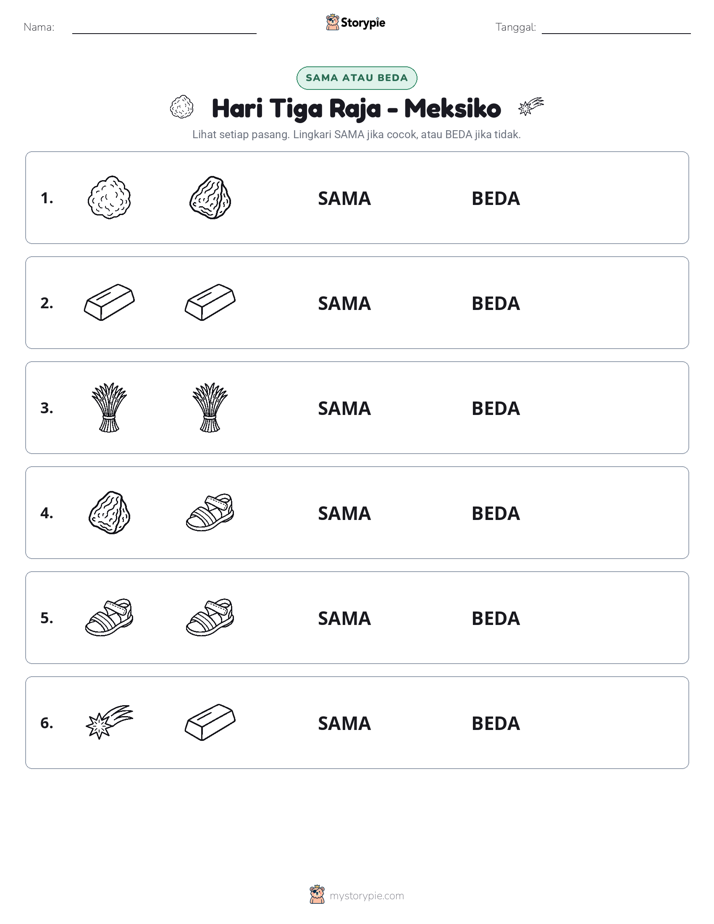This screenshot has width=714, height=924.
Task: Click the first sandal icon in row 5
Action: (x=109, y=618)
